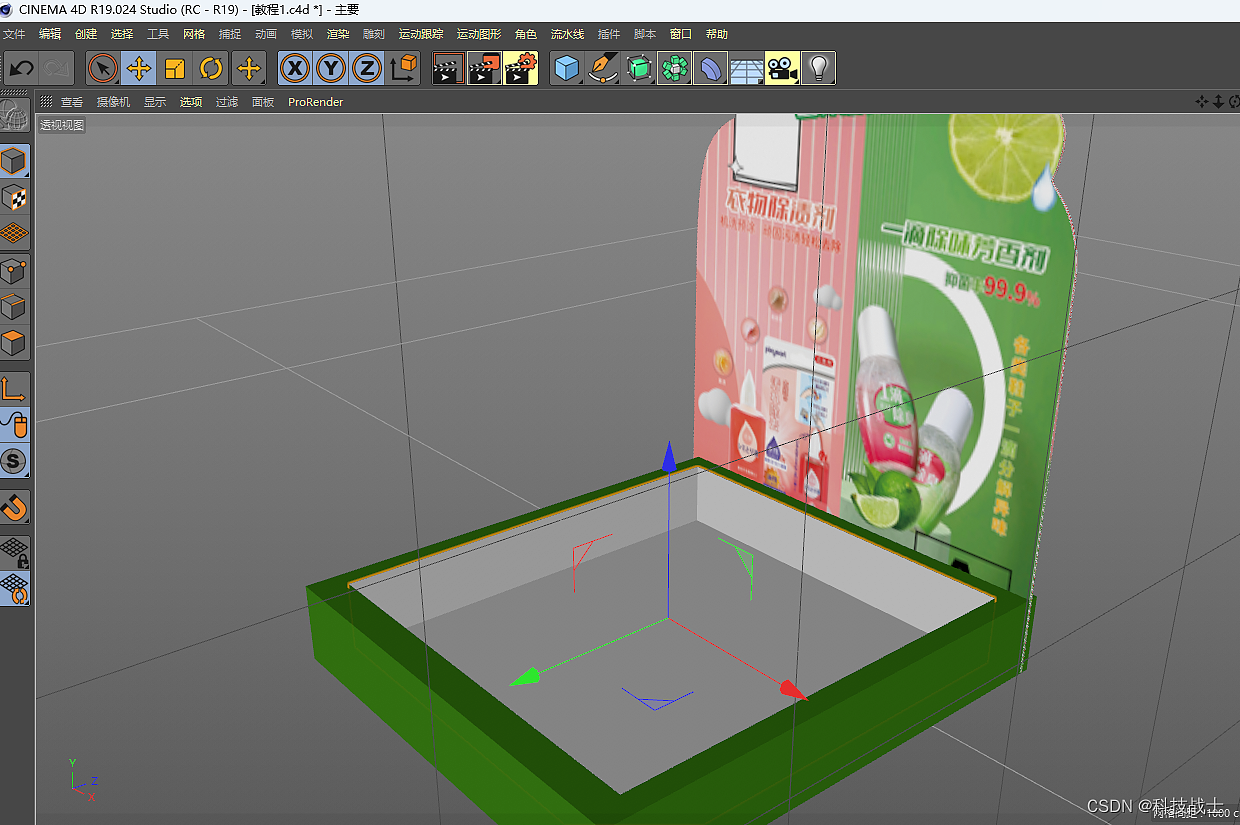1240x825 pixels.
Task: Open the viewport 摄像机 menu
Action: click(x=113, y=102)
